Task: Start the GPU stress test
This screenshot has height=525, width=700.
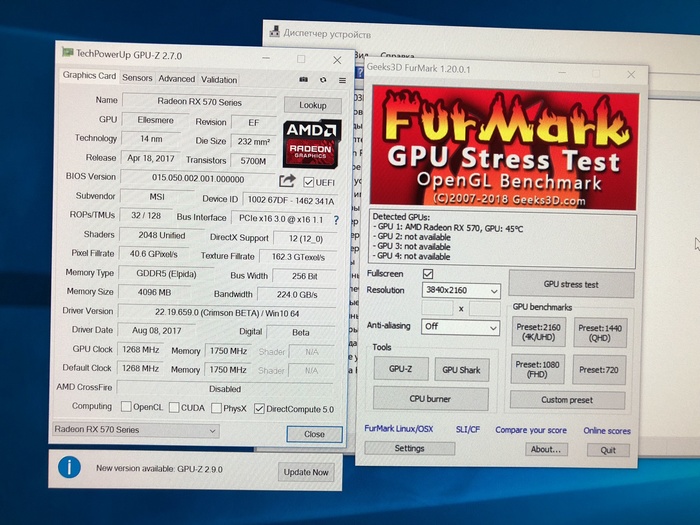Action: coord(570,285)
